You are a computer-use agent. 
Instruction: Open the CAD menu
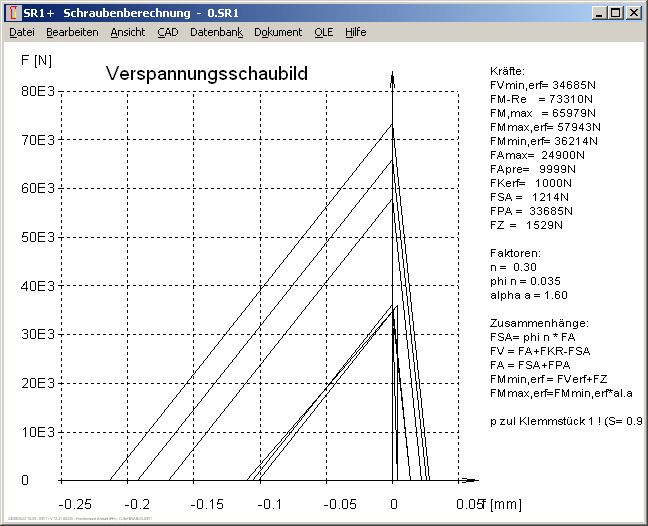(x=167, y=32)
